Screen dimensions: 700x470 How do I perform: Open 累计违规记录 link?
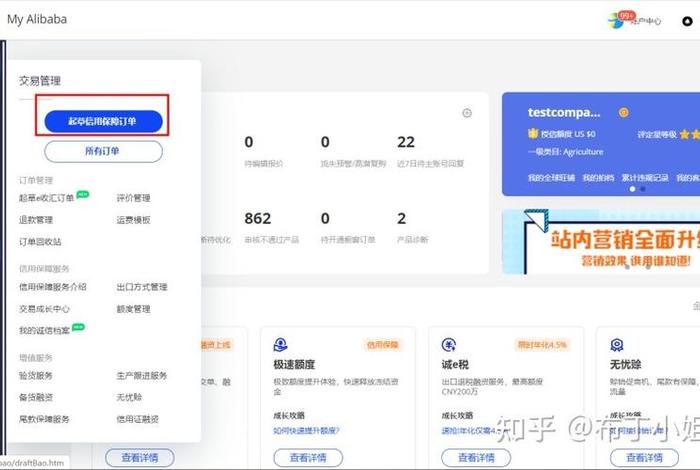[645, 178]
